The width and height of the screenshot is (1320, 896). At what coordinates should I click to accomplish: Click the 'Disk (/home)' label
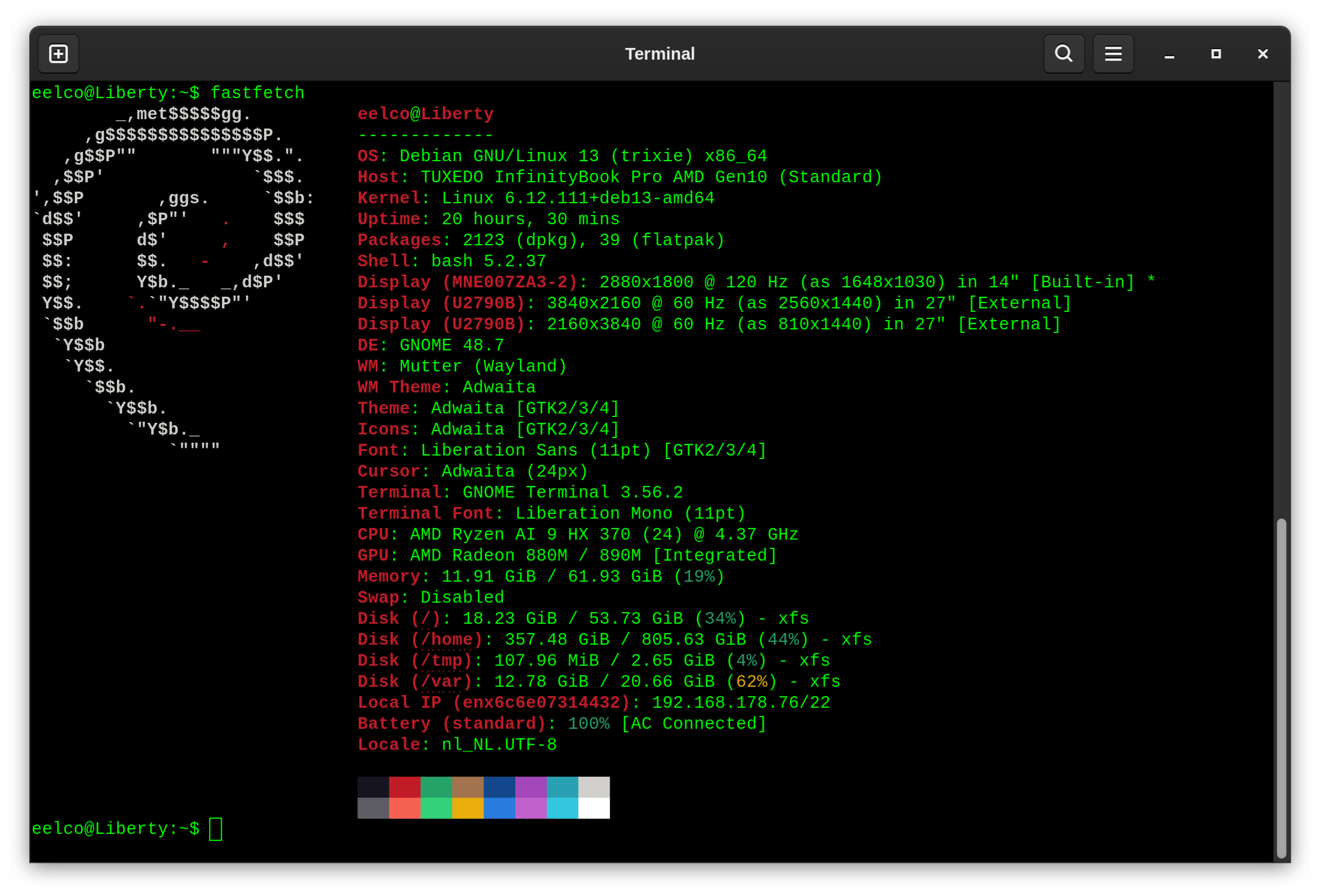[x=420, y=640]
